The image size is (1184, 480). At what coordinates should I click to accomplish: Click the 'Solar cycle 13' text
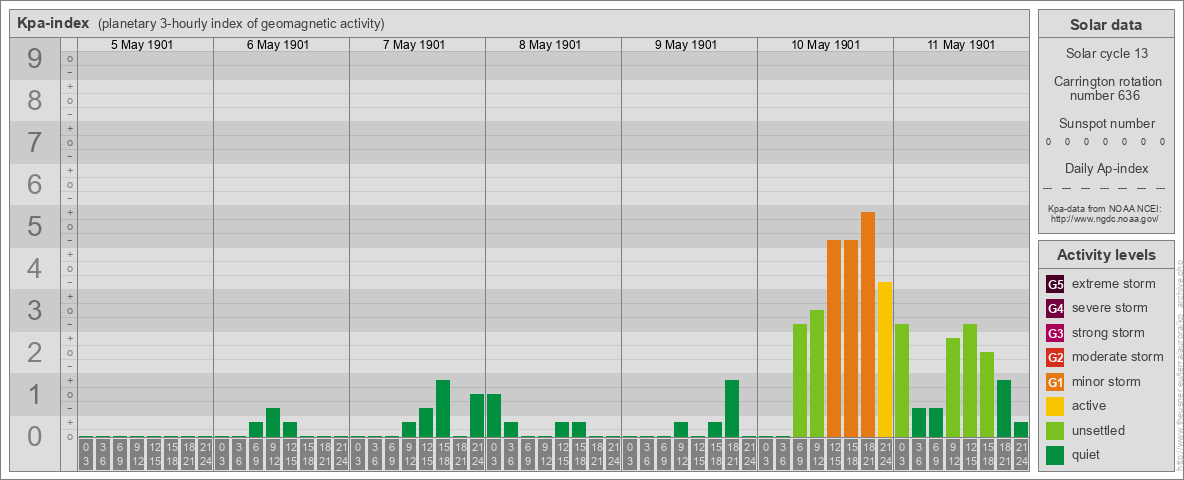coord(1105,54)
